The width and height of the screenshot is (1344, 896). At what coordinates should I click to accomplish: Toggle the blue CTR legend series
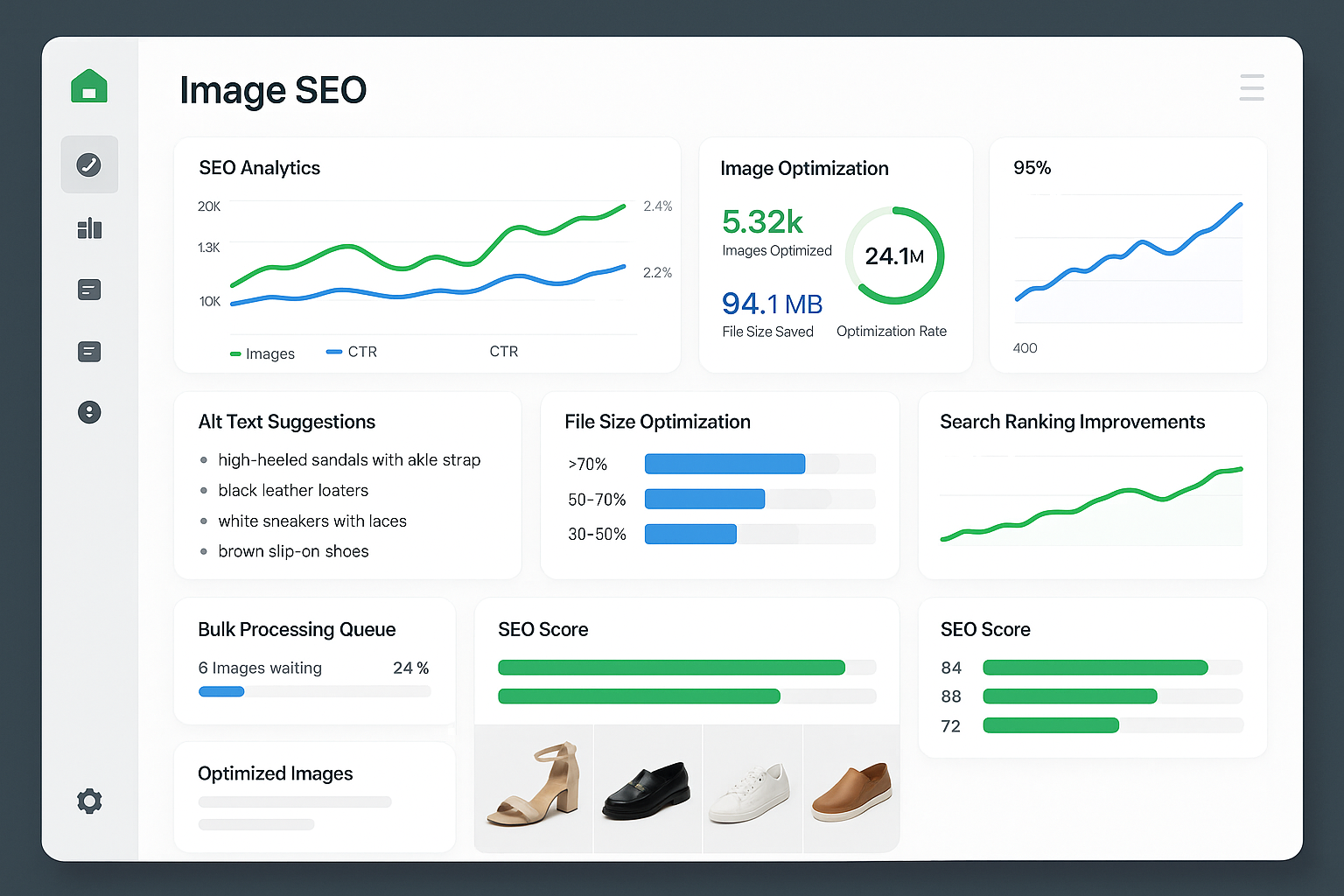pyautogui.click(x=352, y=352)
